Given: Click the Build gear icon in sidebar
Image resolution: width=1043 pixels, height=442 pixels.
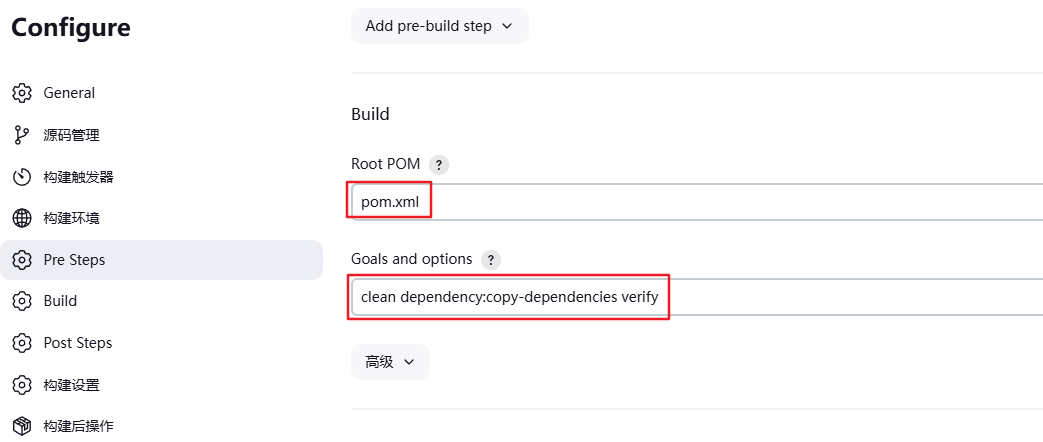Looking at the screenshot, I should pyautogui.click(x=22, y=301).
